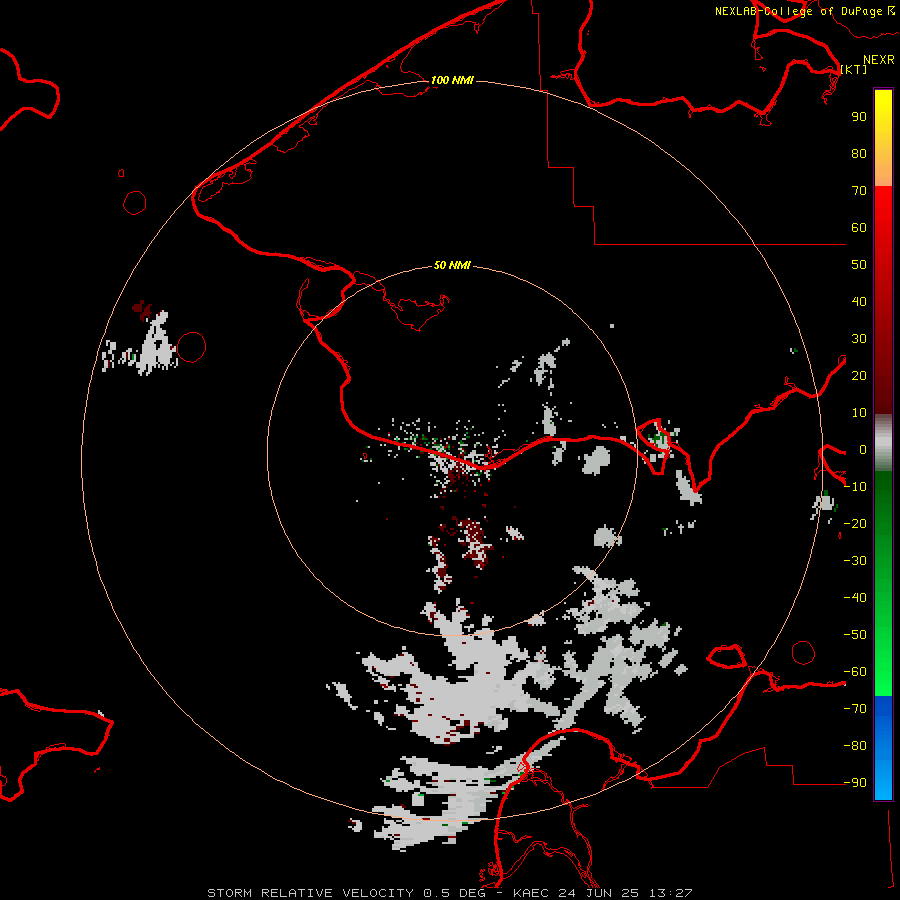Click the 50 tick label on the velocity scale

click(x=859, y=265)
